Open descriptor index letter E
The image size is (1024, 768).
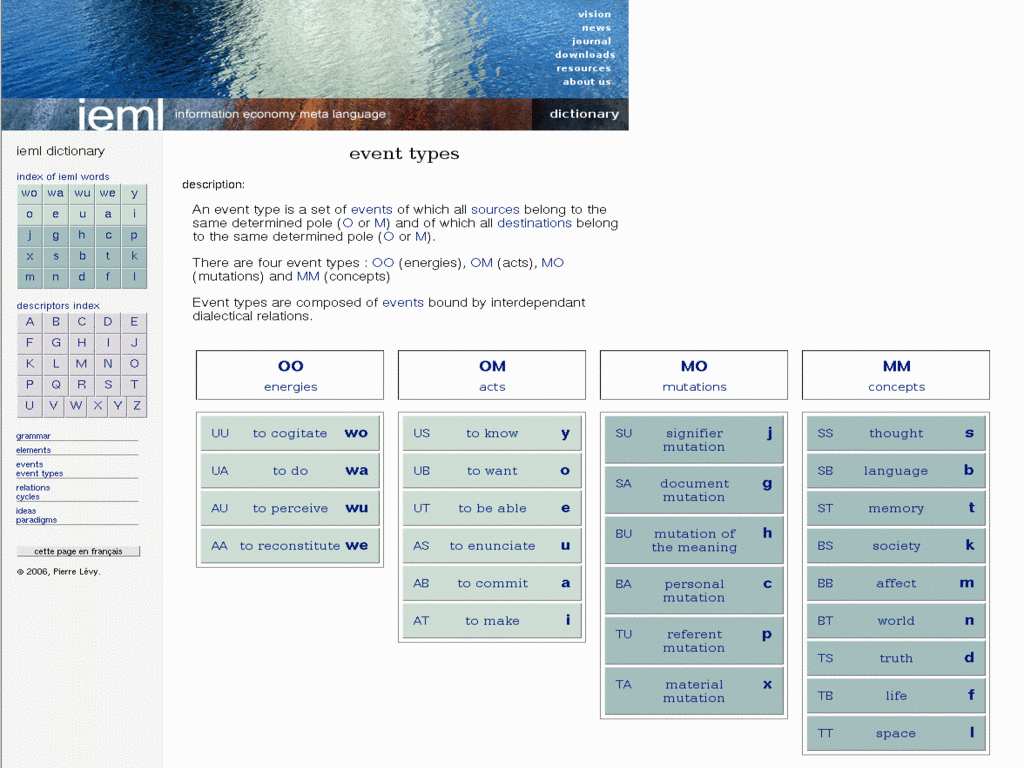coord(134,322)
